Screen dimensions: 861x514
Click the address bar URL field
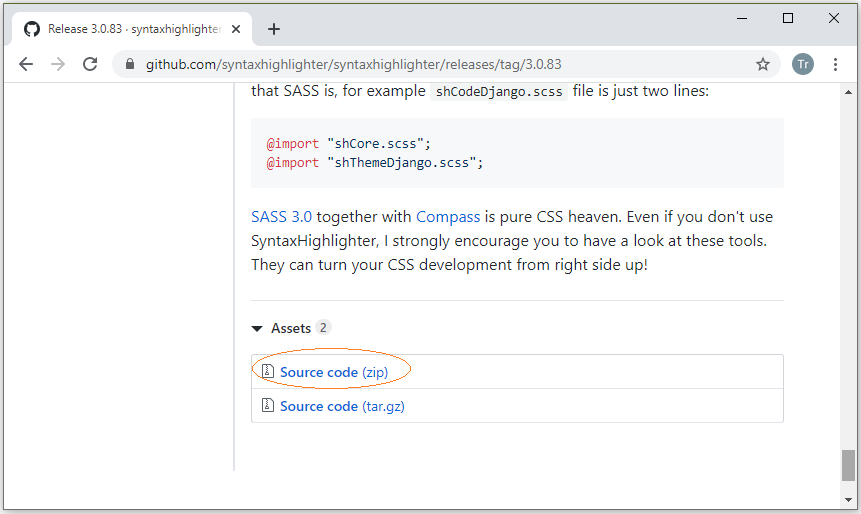click(440, 64)
